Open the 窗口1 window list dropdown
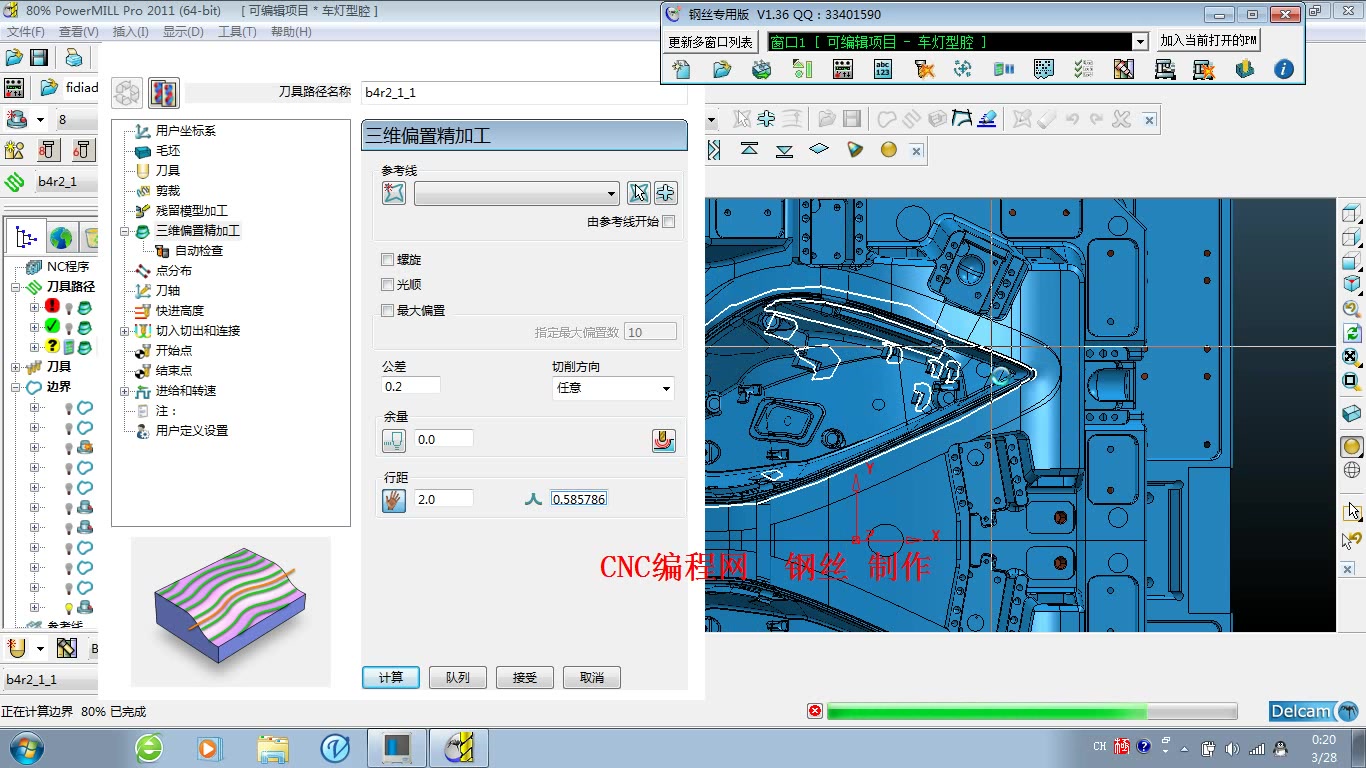1366x768 pixels. coord(1140,42)
